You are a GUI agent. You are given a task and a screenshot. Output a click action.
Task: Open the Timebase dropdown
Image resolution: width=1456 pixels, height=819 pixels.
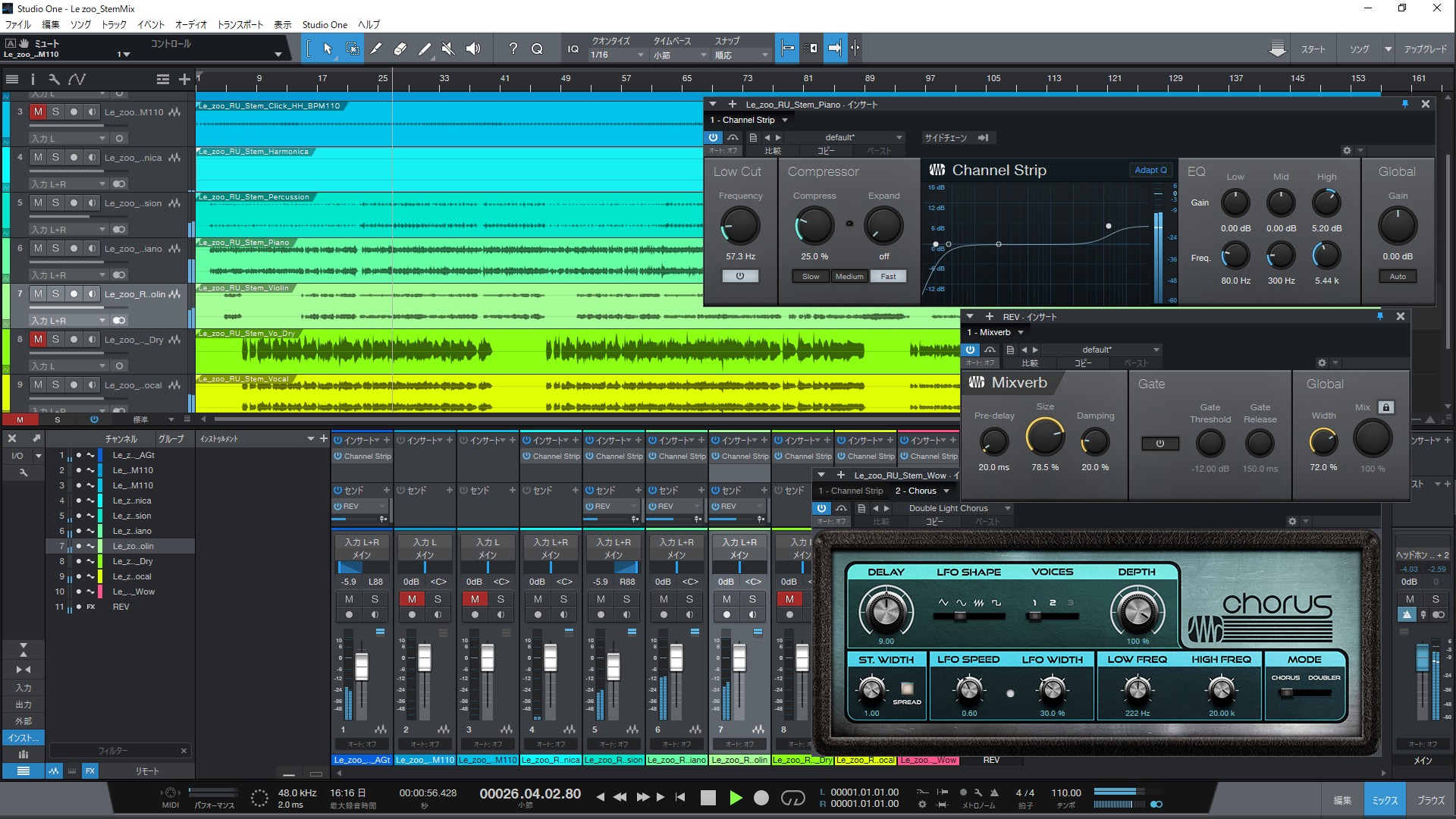[679, 55]
